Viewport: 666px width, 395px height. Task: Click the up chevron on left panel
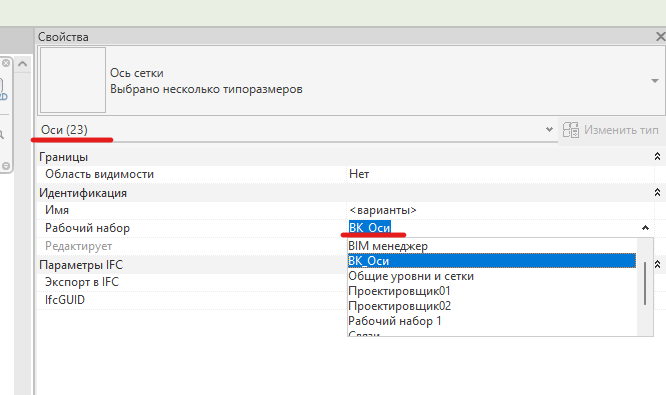pos(23,64)
